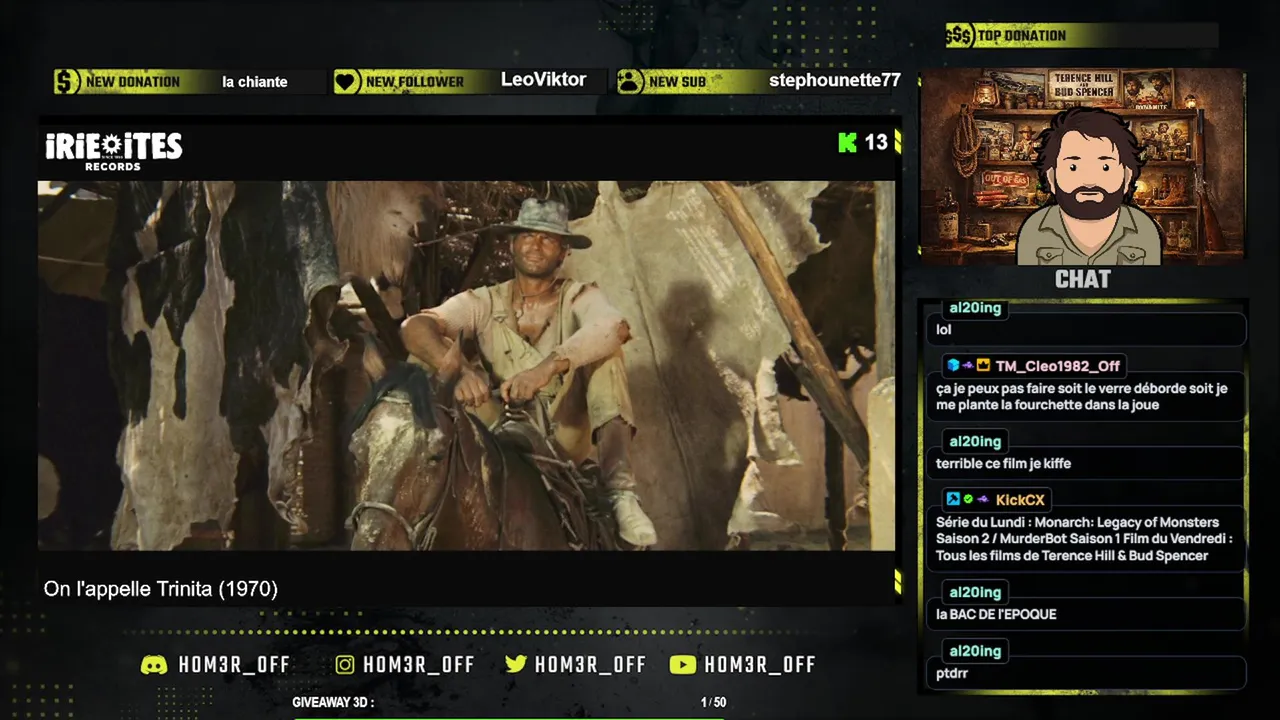Click the green Kick logo icon
Image resolution: width=1280 pixels, height=720 pixels.
click(848, 143)
